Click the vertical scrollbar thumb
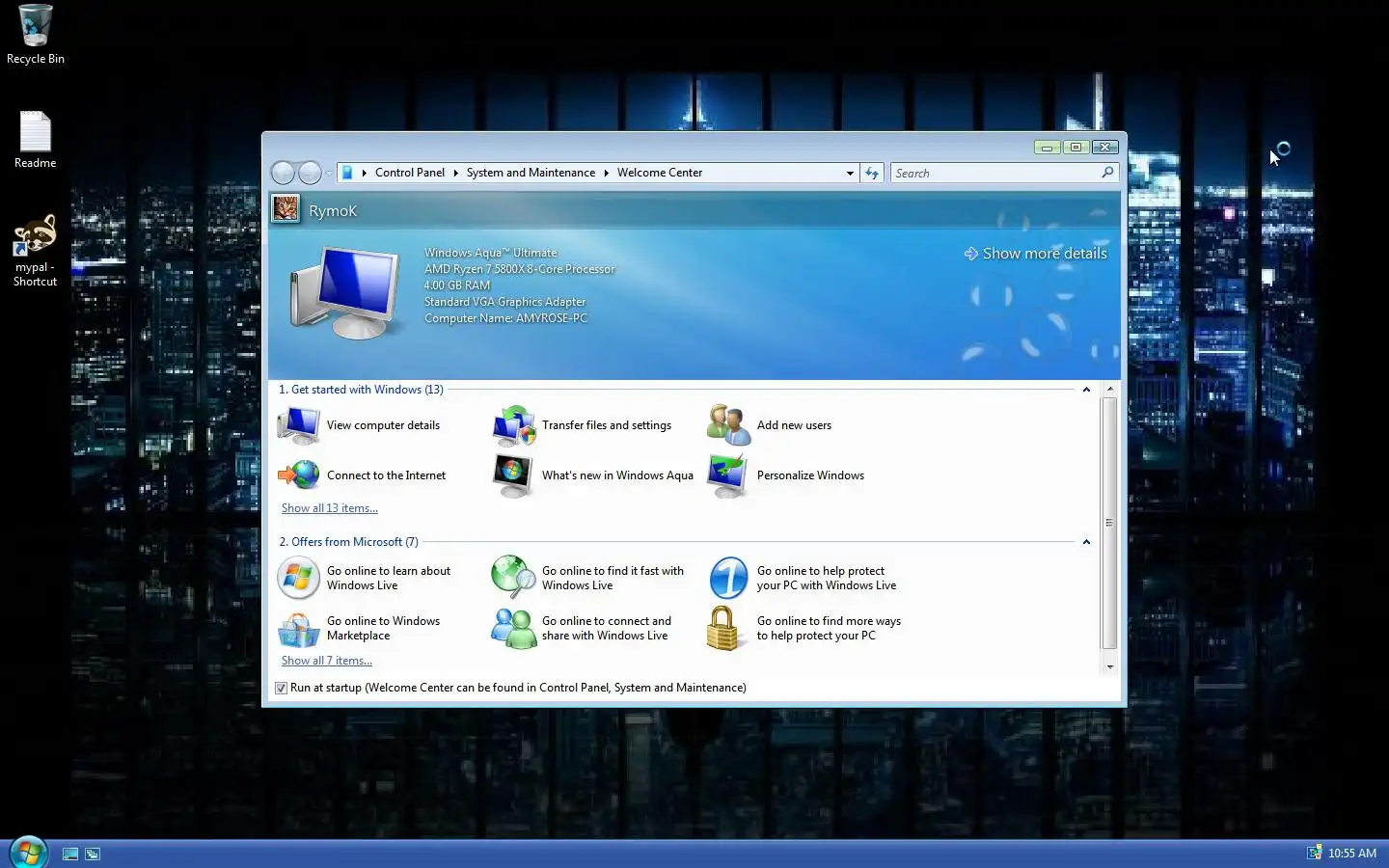The width and height of the screenshot is (1389, 868). click(1110, 523)
